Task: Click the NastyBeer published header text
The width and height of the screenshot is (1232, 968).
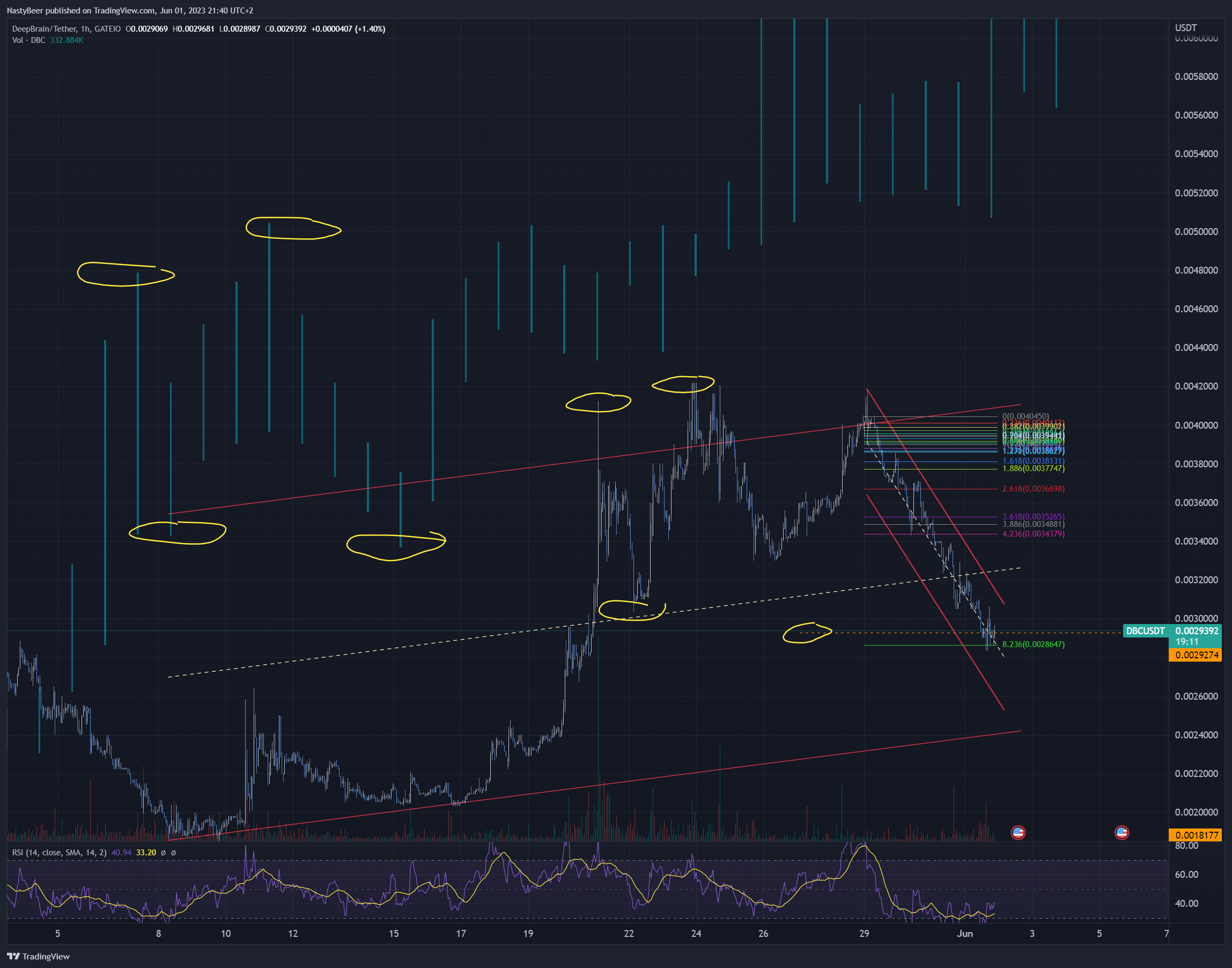Action: click(130, 11)
